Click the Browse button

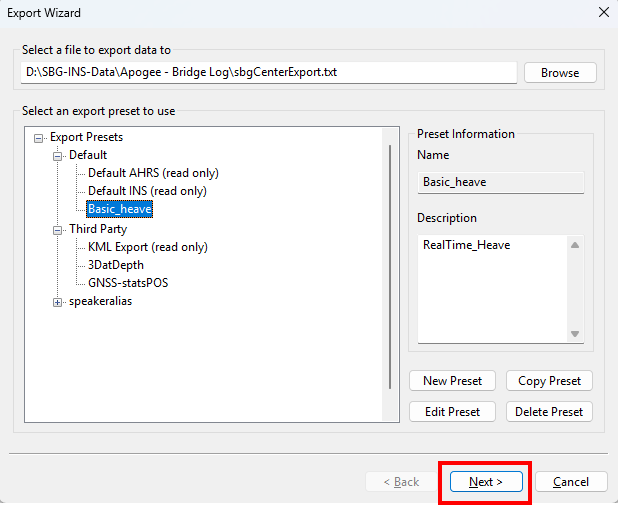point(560,73)
